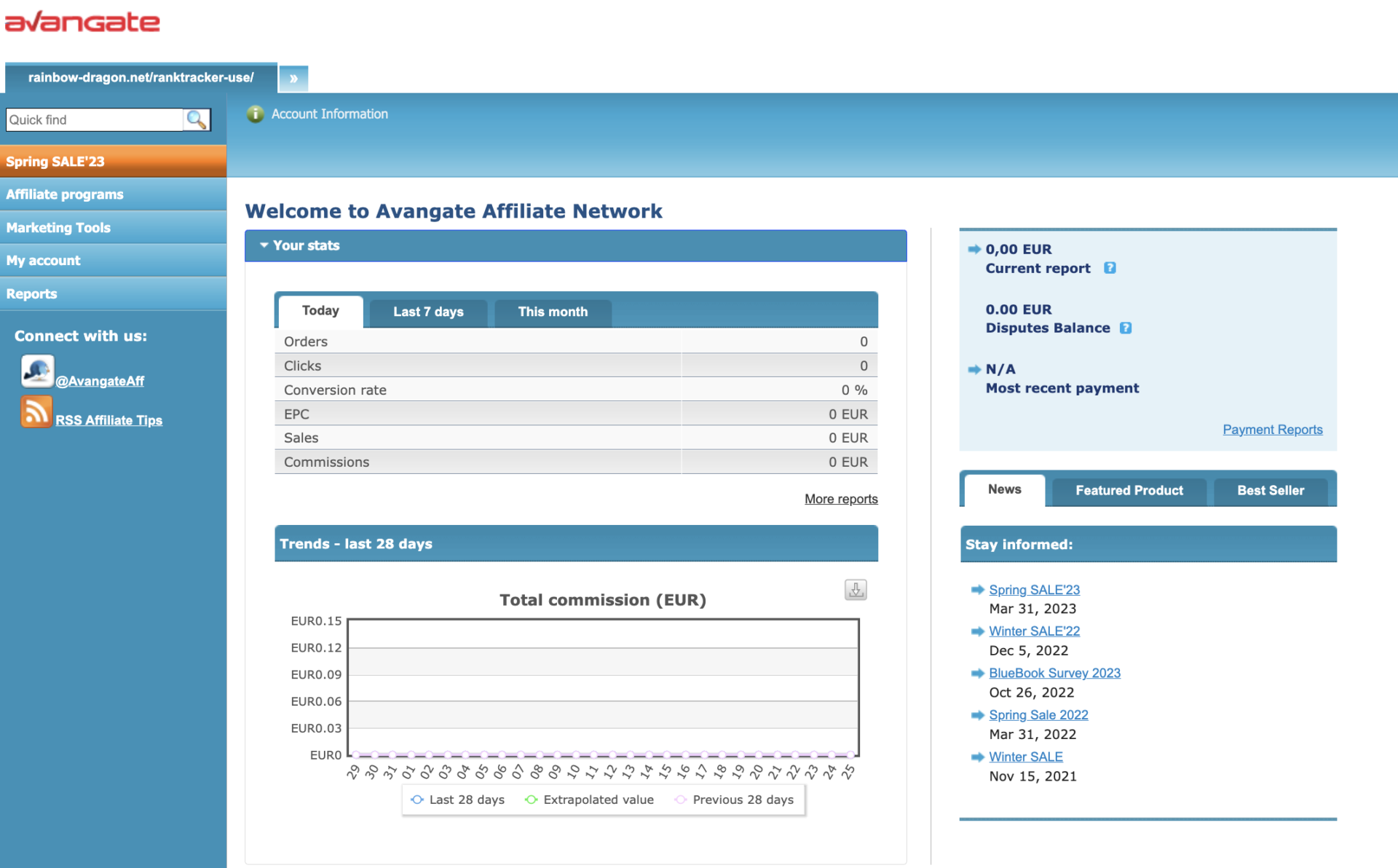The image size is (1398, 868).
Task: Open the Payment Reports link
Action: [x=1273, y=430]
